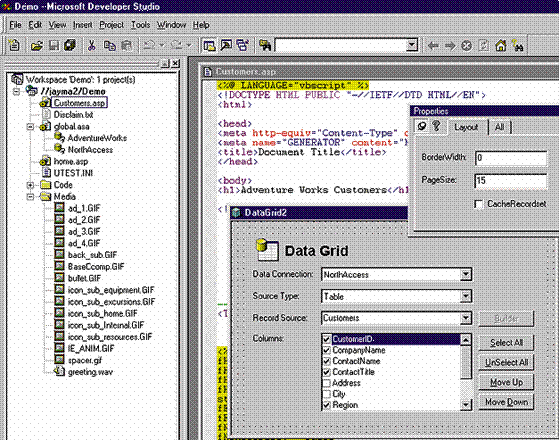
Task: Click the Columns list scroll-up arrow
Action: point(466,340)
